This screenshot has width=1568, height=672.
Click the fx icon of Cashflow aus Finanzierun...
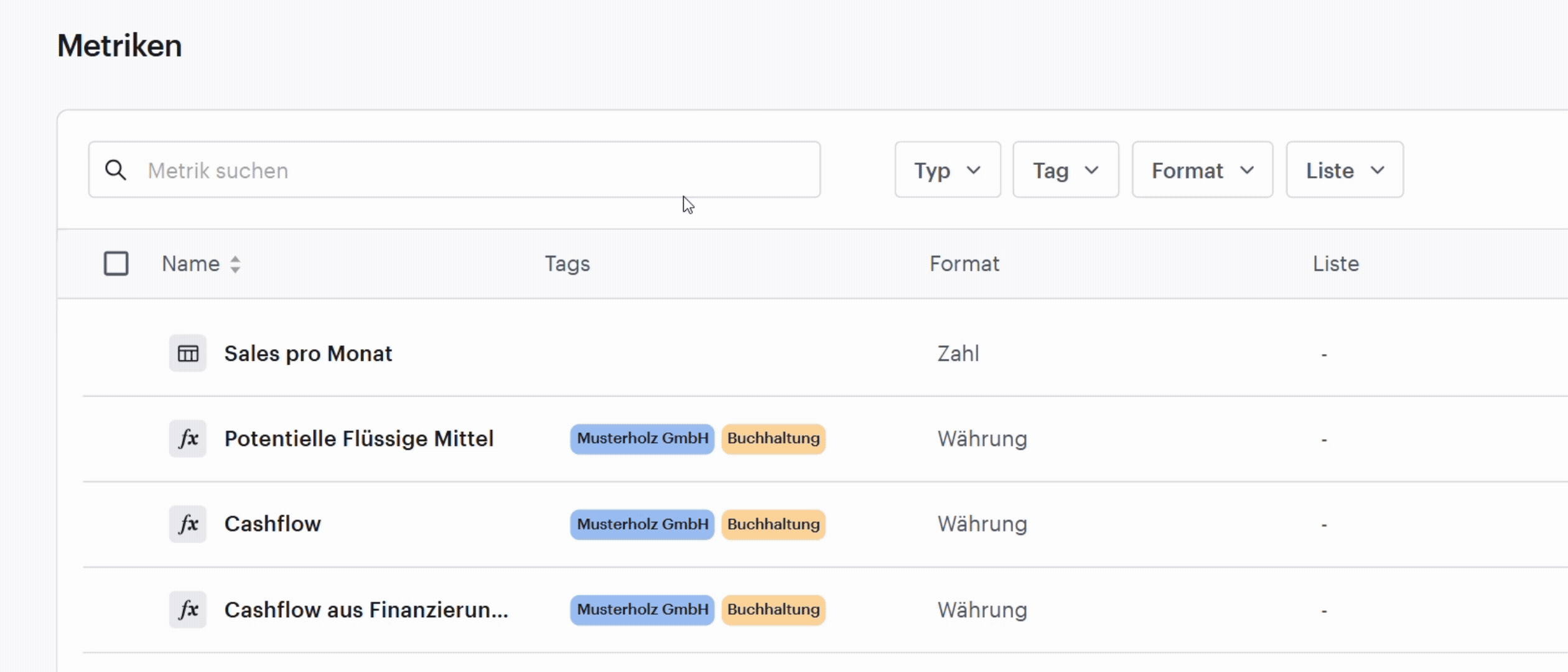pyautogui.click(x=188, y=609)
